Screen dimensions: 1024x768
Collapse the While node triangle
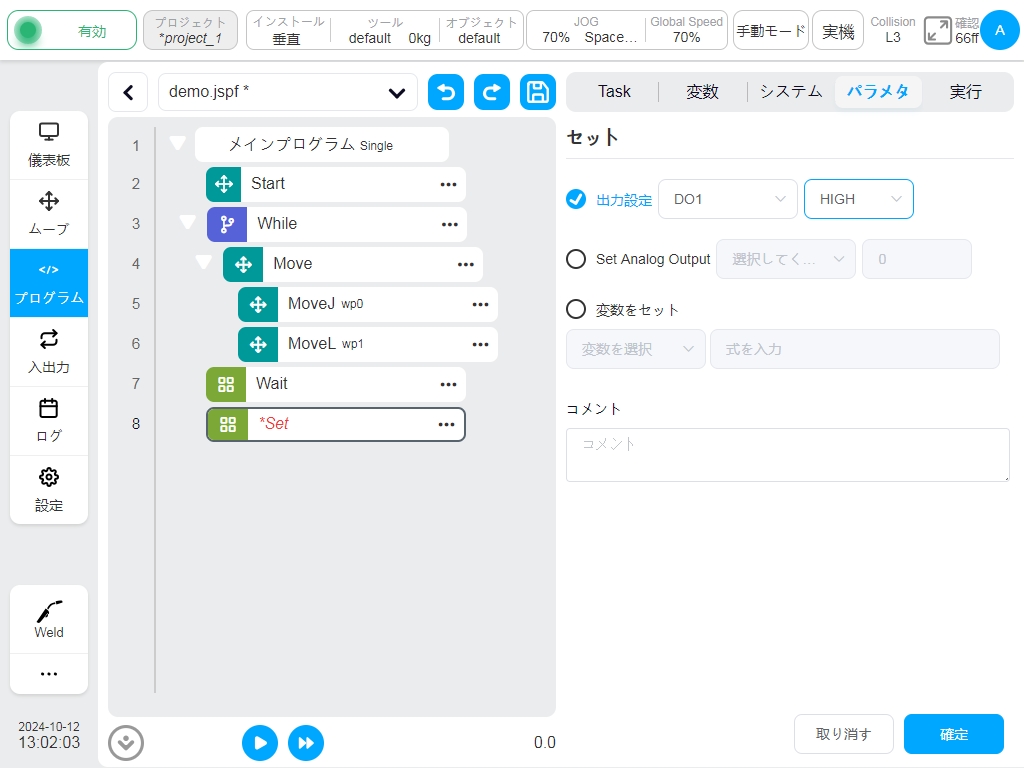[x=187, y=222]
